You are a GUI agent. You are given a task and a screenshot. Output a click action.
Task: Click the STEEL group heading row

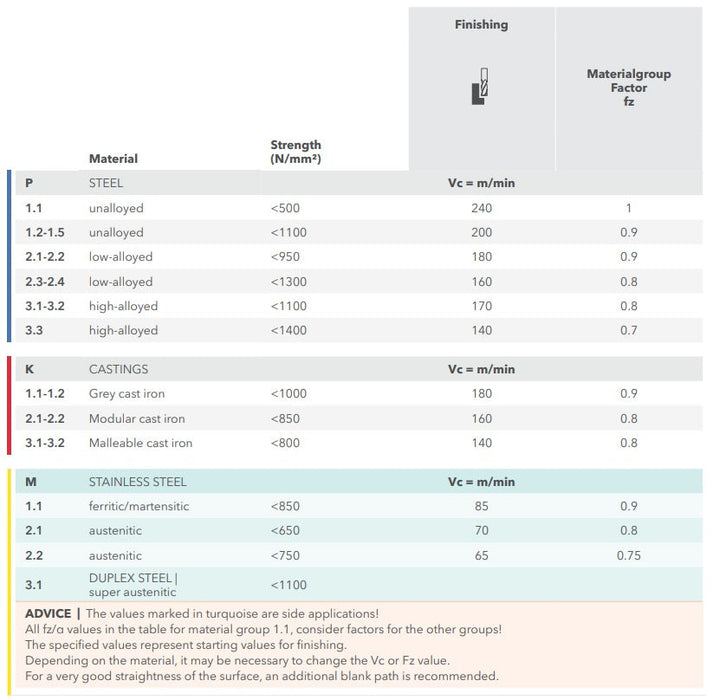tap(106, 184)
